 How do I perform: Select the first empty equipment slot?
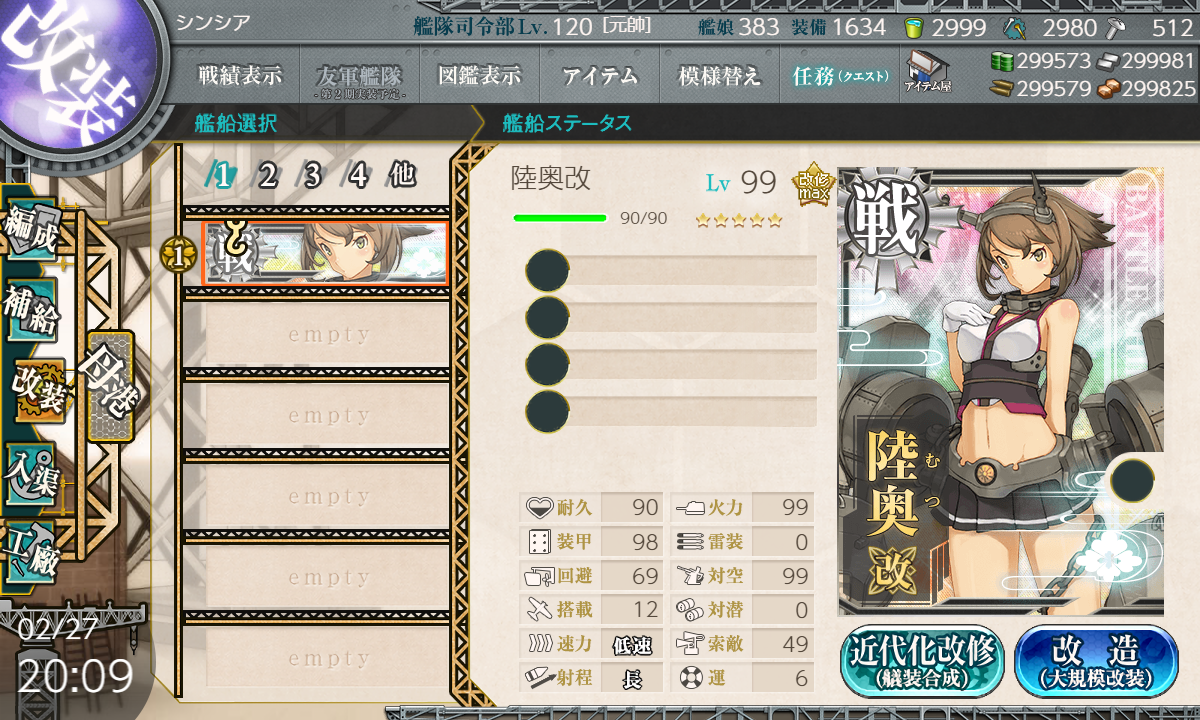[x=671, y=271]
